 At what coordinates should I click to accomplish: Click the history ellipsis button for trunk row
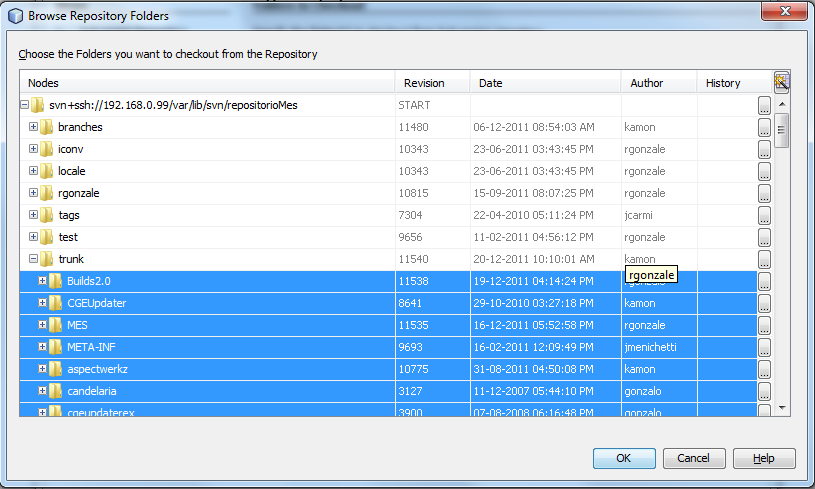[764, 259]
